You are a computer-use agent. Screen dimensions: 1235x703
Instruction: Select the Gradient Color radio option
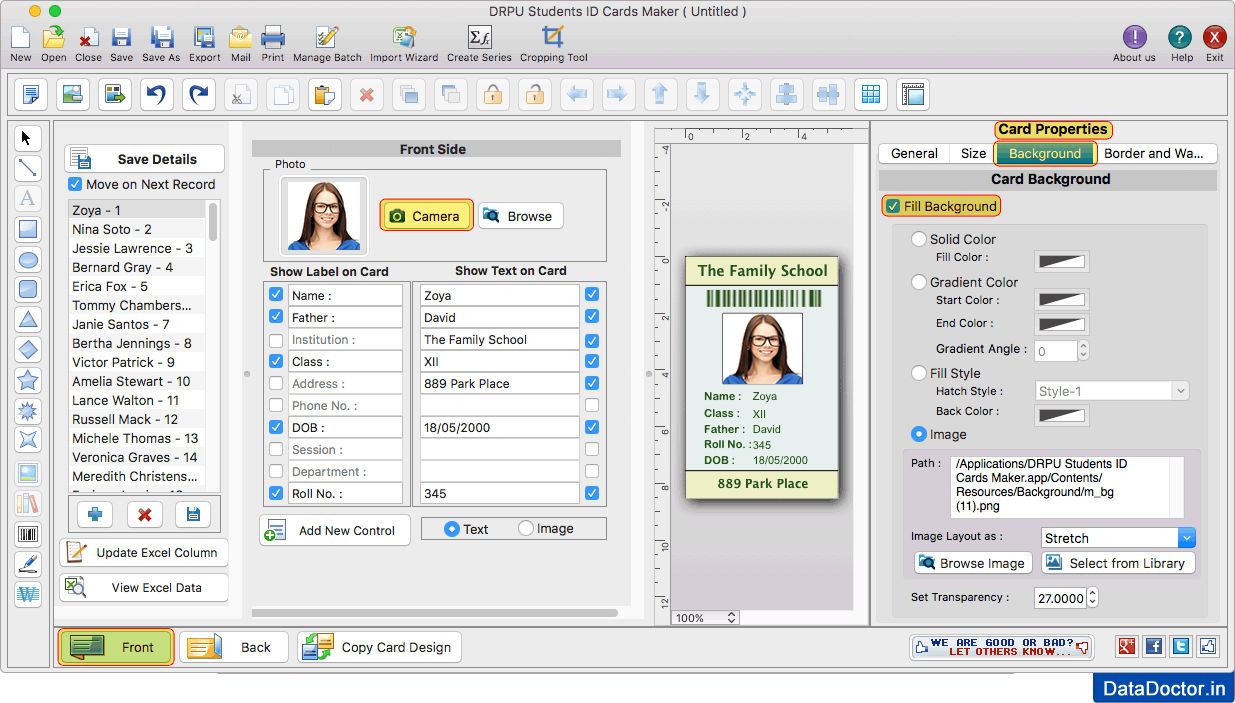tap(919, 282)
